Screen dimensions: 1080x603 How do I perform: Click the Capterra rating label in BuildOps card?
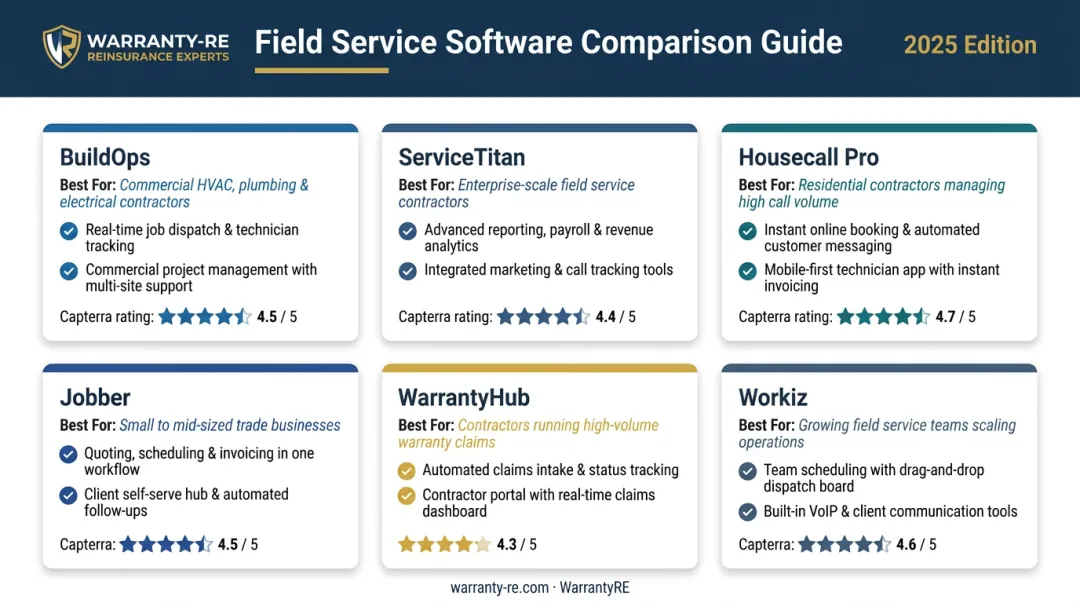[107, 317]
